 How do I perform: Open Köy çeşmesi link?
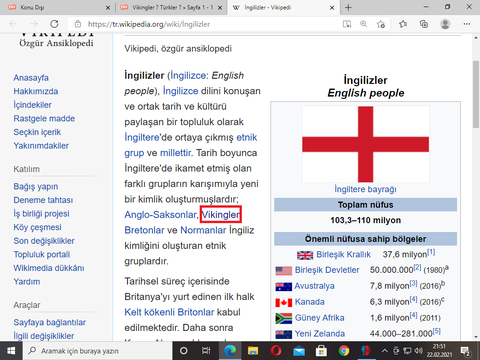37,227
